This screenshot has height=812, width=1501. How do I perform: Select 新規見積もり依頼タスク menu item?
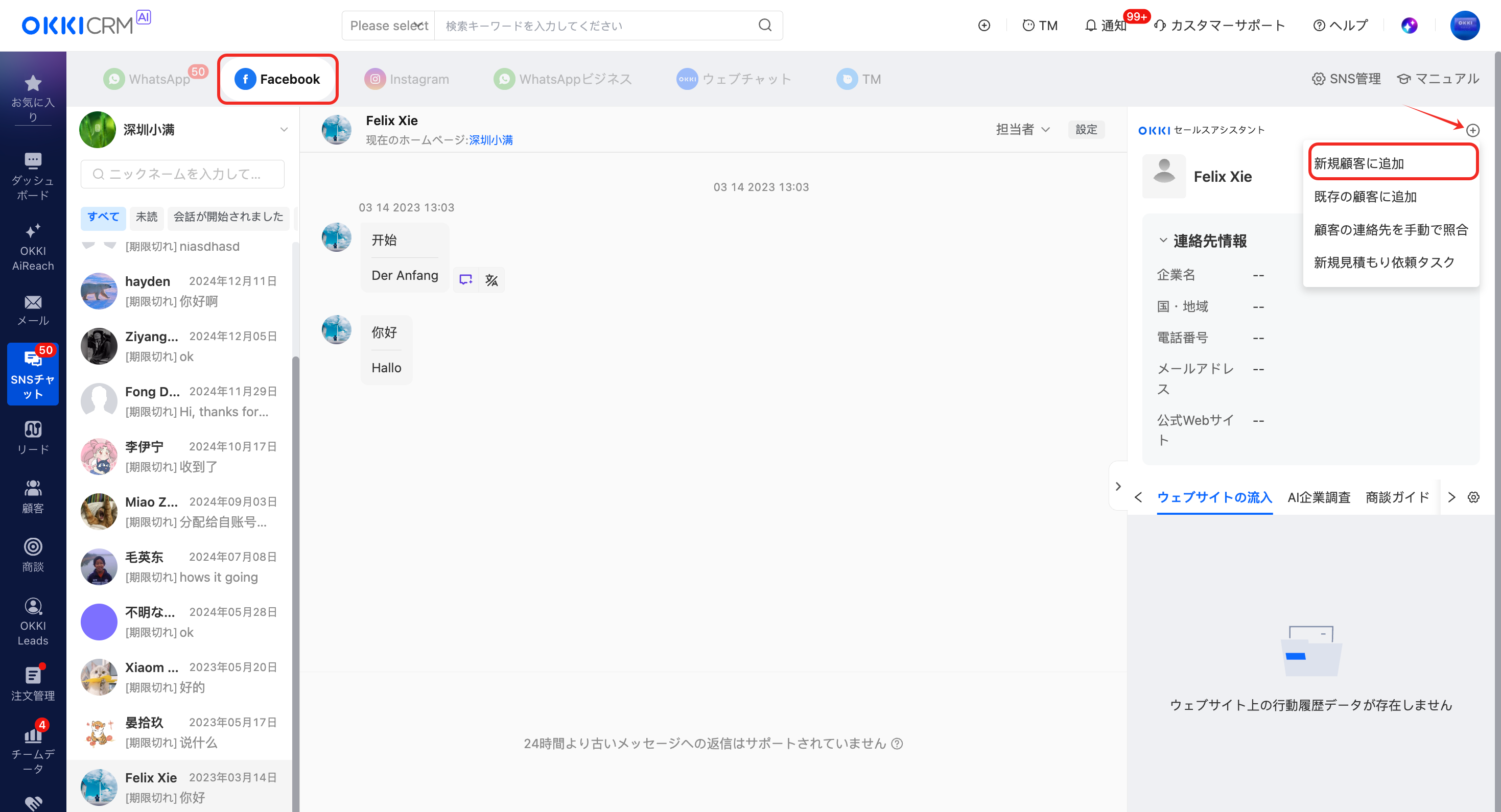click(x=1393, y=262)
